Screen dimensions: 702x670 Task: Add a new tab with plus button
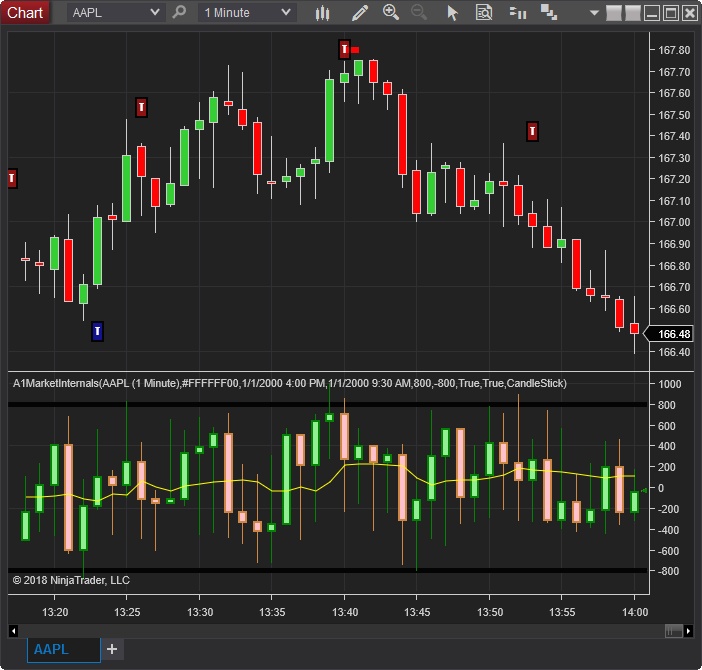[112, 649]
